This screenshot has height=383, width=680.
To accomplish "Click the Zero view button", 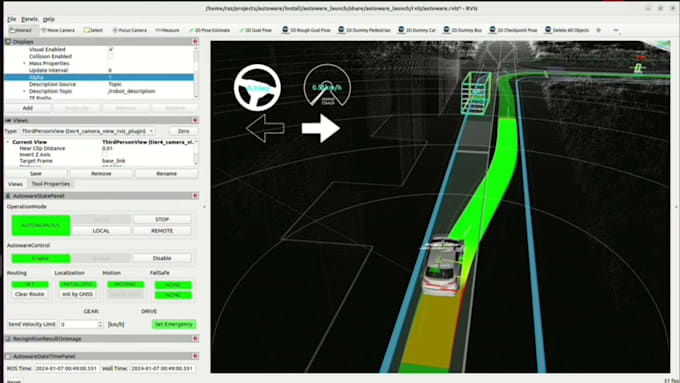I will 183,131.
